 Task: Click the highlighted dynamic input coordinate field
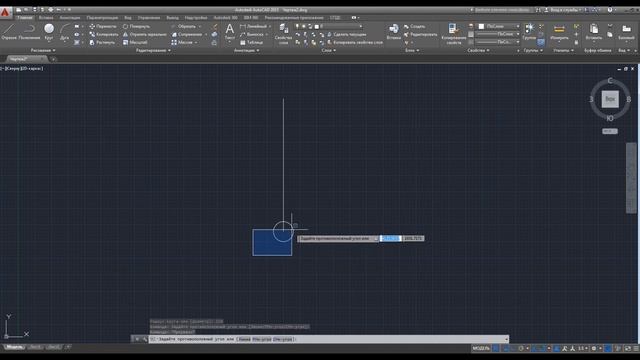[x=390, y=238]
